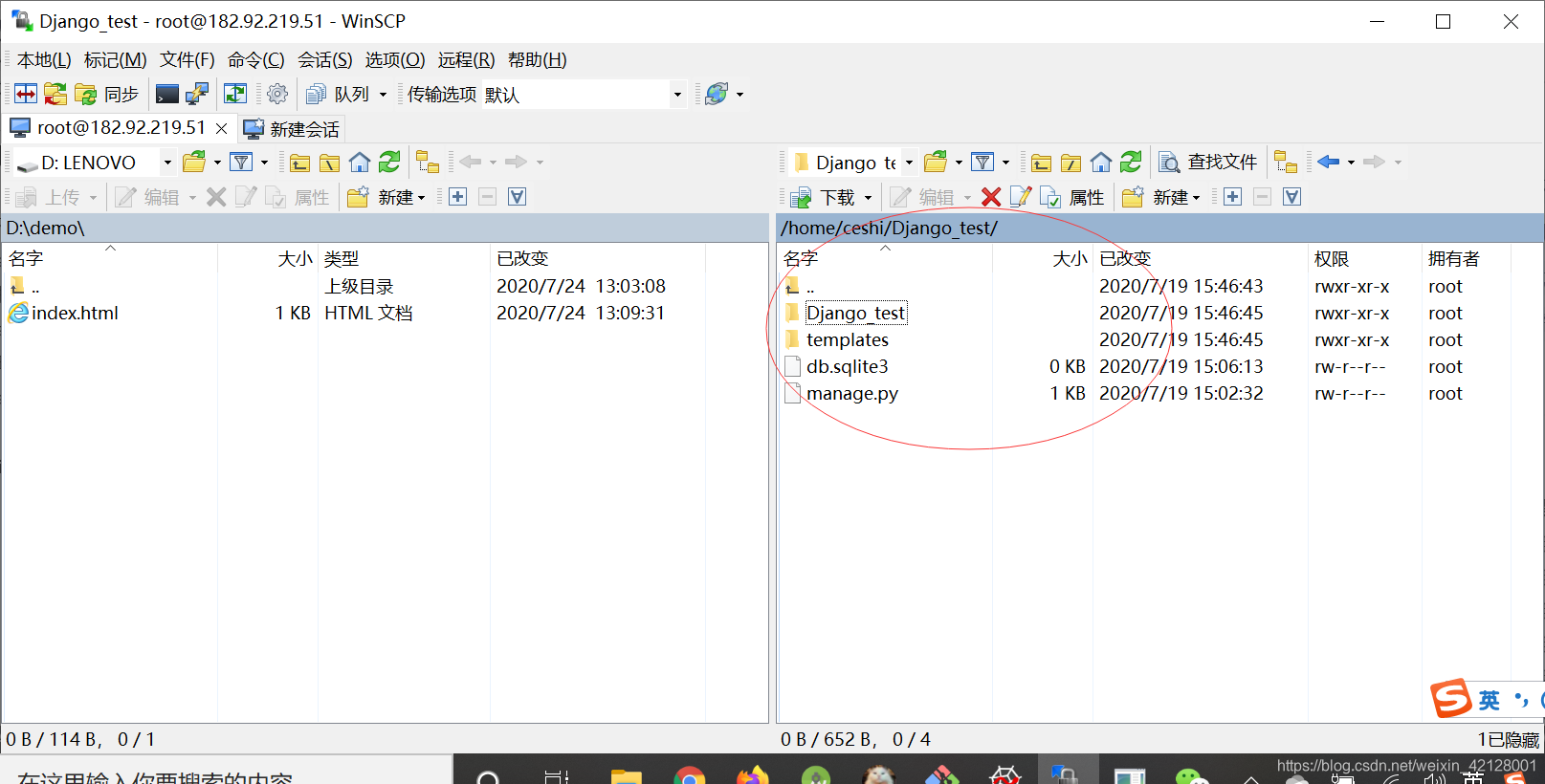Viewport: 1545px width, 784px height.
Task: Expand the remote 新建 dropdown arrow
Action: pyautogui.click(x=1196, y=198)
